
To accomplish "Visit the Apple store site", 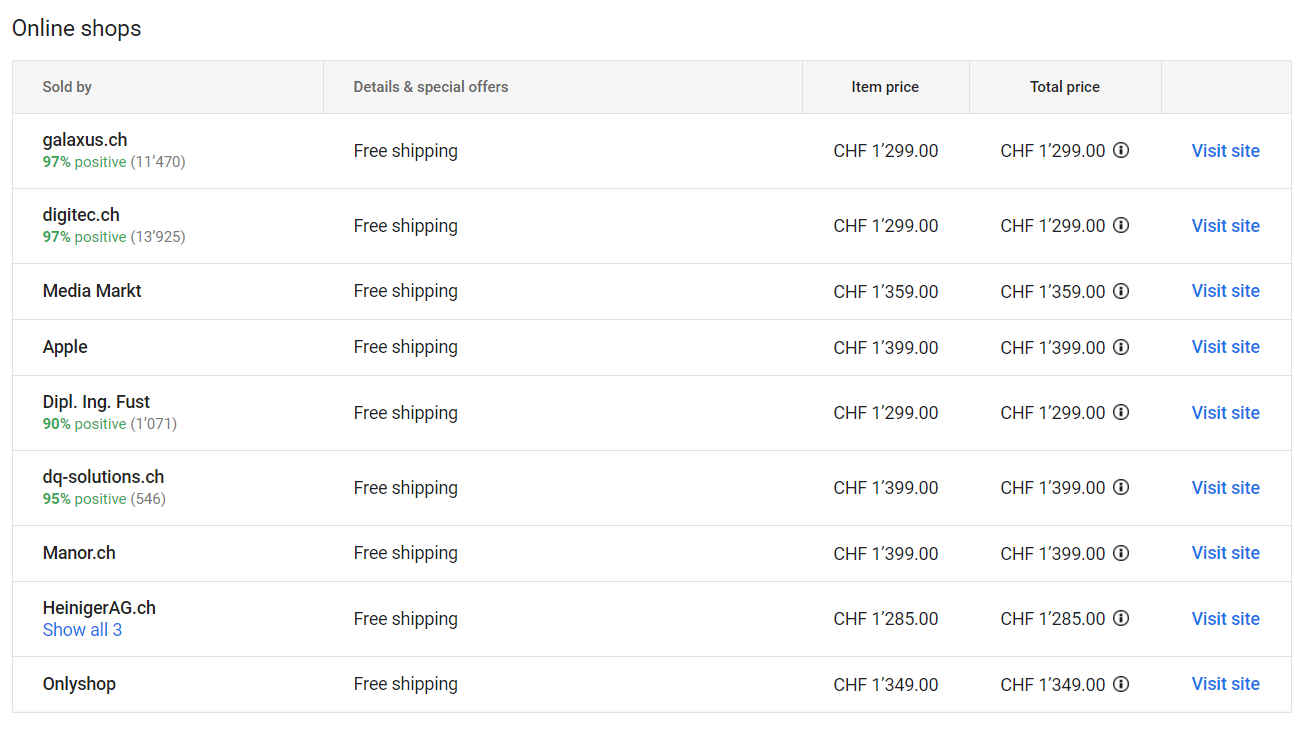I will click(1225, 347).
